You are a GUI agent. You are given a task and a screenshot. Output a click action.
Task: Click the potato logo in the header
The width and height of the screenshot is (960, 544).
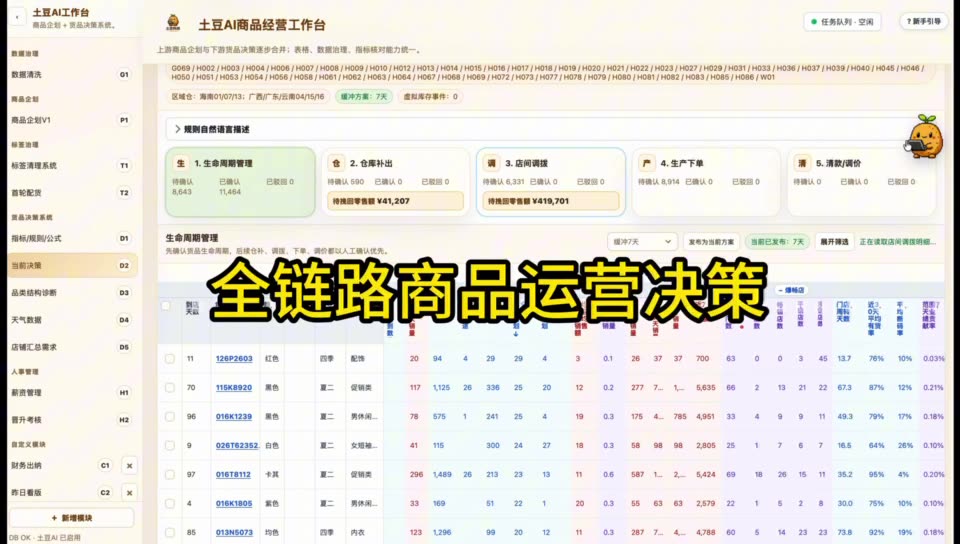coord(173,23)
